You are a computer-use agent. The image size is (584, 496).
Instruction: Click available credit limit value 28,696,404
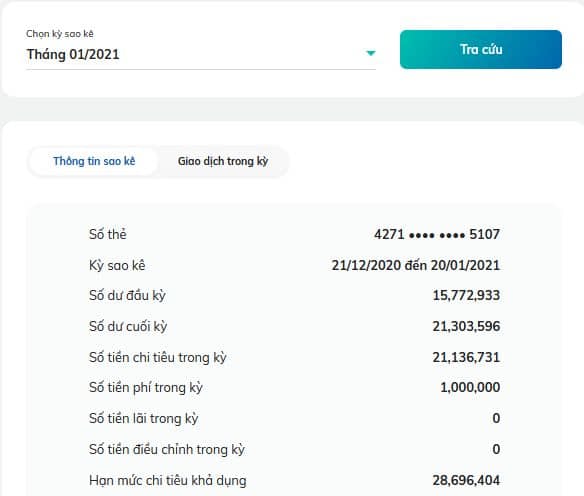[x=466, y=480]
